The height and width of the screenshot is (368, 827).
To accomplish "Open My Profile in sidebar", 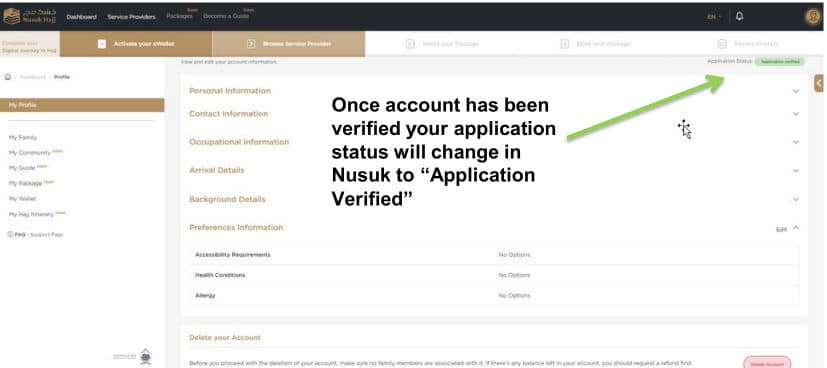I will tap(82, 105).
